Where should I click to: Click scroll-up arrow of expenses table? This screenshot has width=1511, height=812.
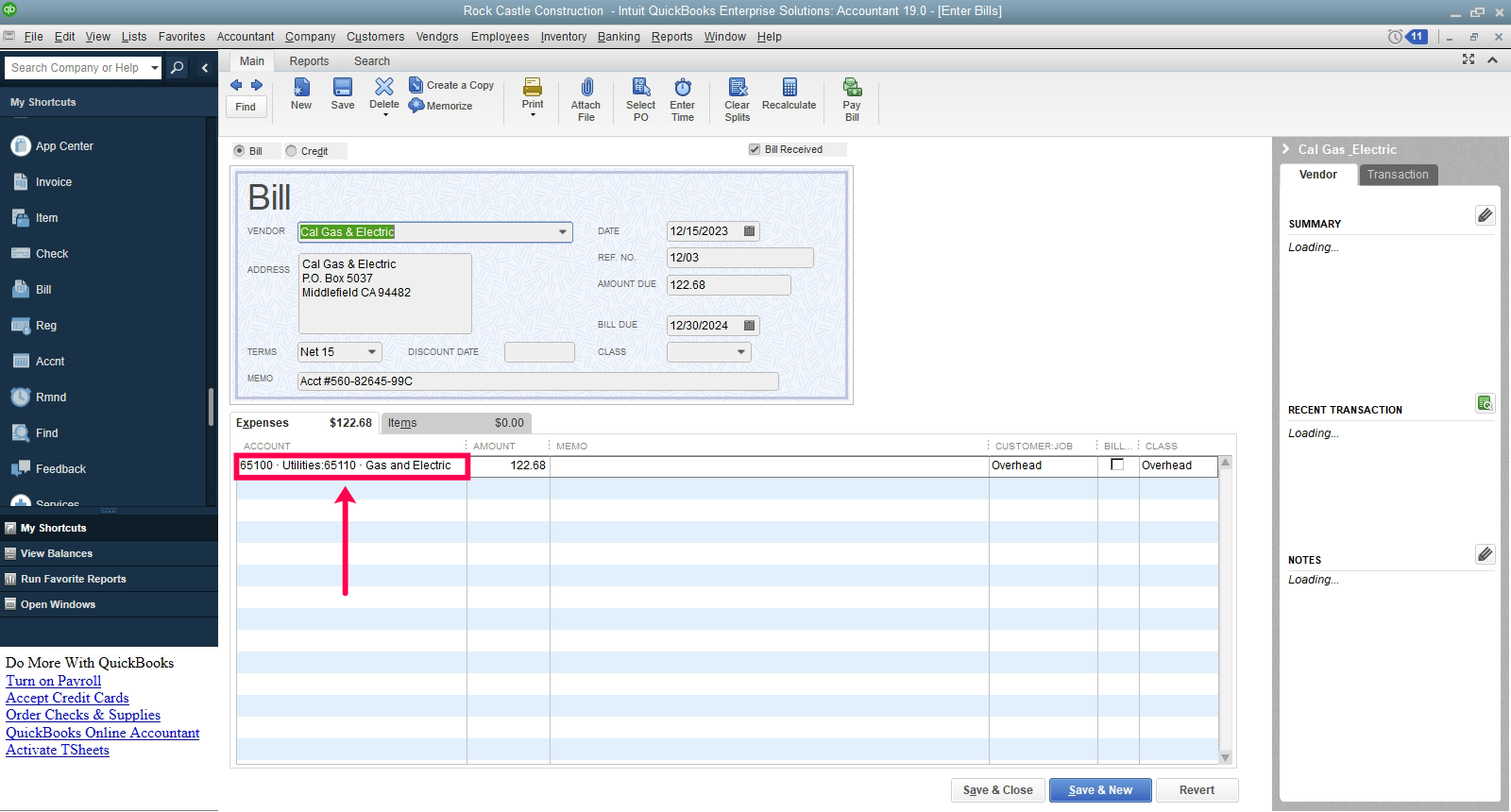[x=1226, y=463]
